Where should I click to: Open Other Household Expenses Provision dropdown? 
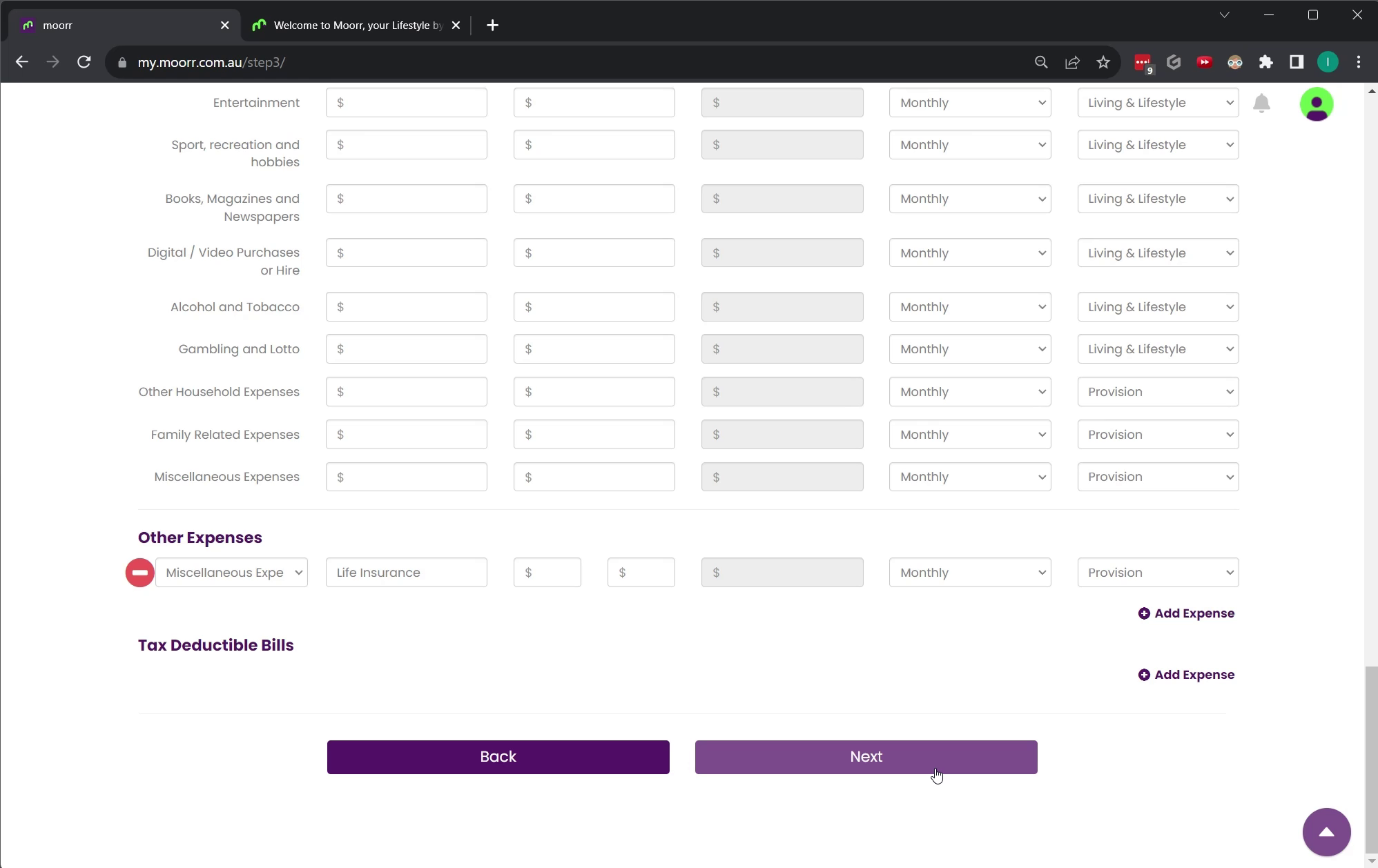pos(1158,392)
